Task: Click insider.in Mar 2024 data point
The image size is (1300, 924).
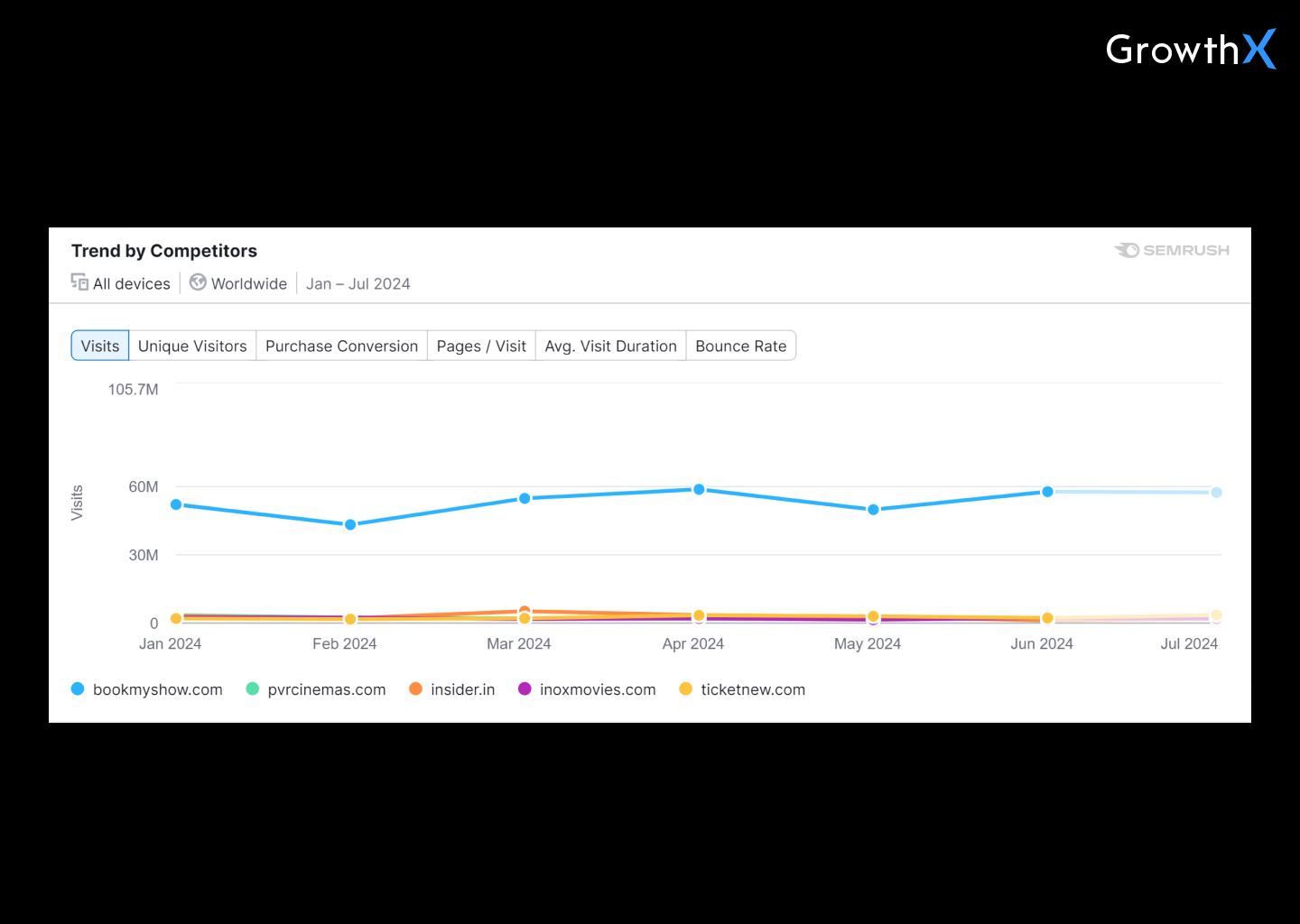Action: tap(525, 611)
